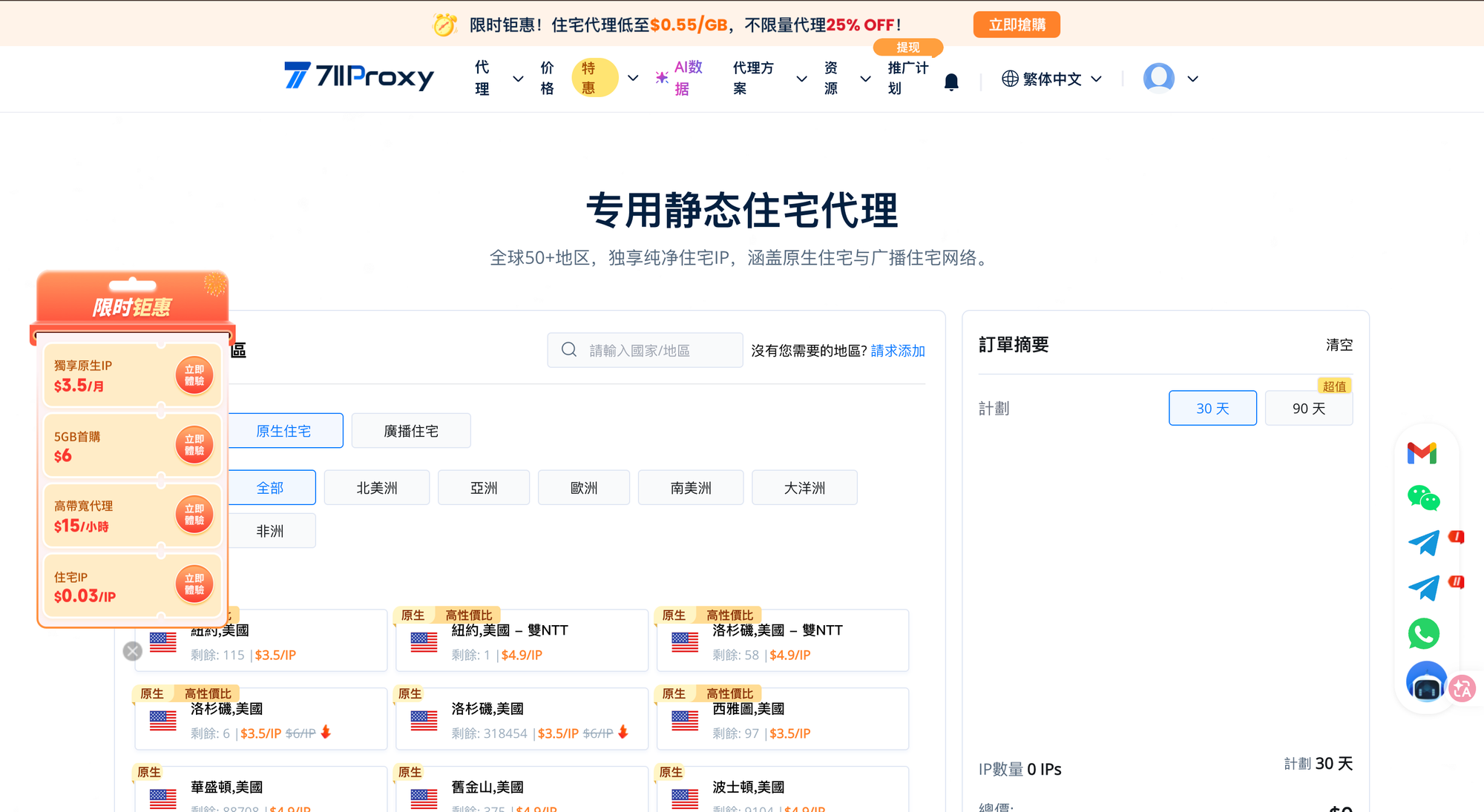Screen dimensions: 1484x812
Task: Expand the 代理 menu chevron
Action: click(518, 79)
